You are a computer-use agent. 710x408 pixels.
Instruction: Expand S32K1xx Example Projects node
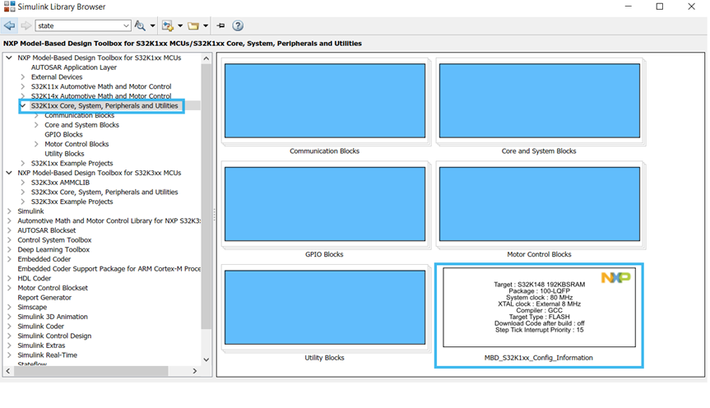tap(23, 163)
